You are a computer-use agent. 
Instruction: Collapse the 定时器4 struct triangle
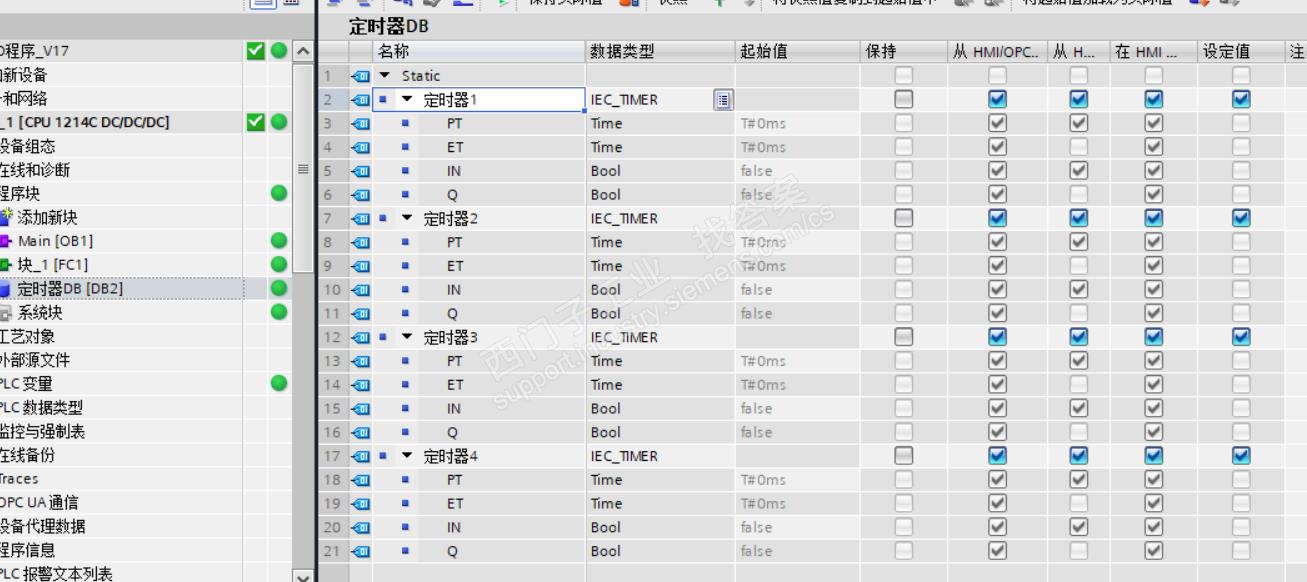(407, 456)
